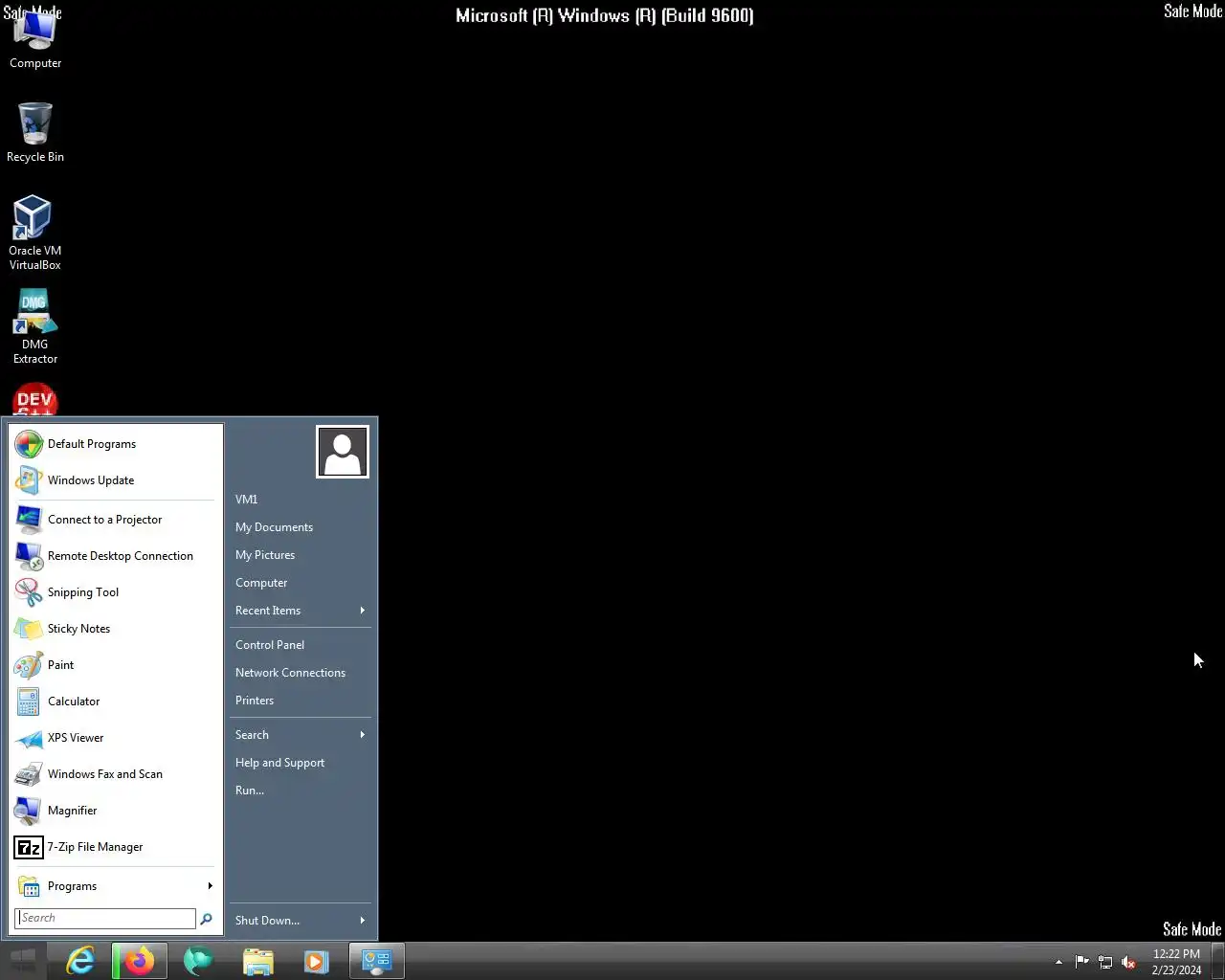Show hidden tray icons arrow
The height and width of the screenshot is (980, 1225).
tap(1058, 962)
